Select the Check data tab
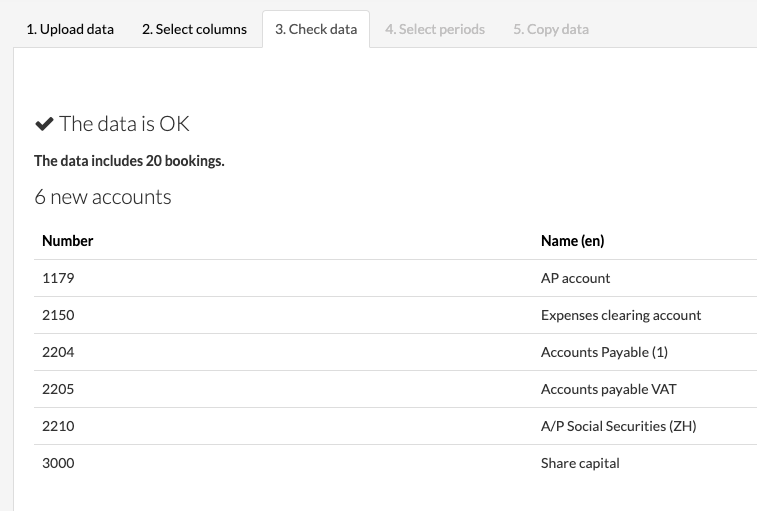757x511 pixels. pyautogui.click(x=316, y=29)
